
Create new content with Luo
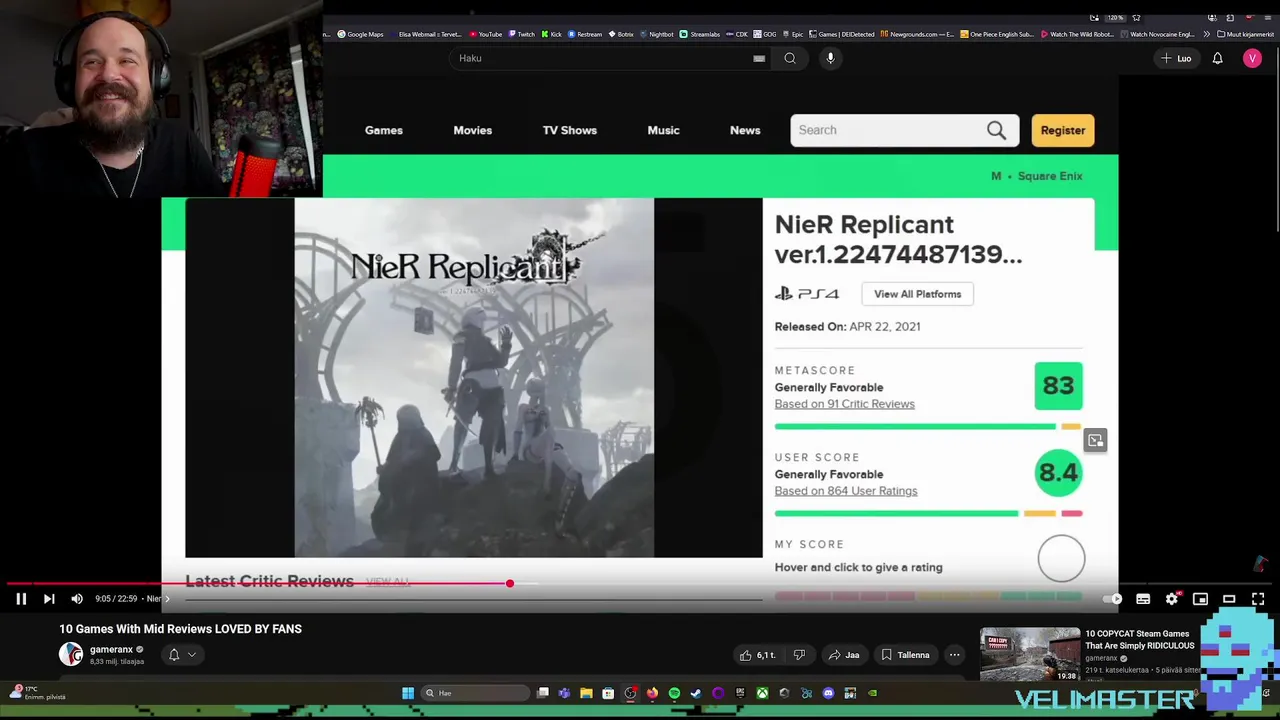(x=1176, y=58)
